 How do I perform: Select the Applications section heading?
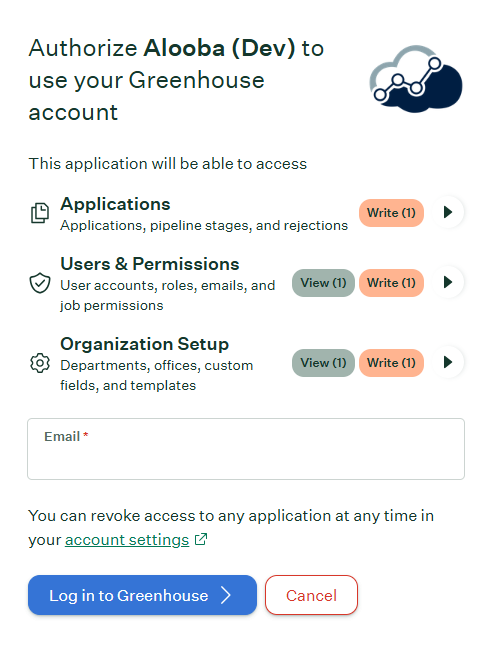115,204
